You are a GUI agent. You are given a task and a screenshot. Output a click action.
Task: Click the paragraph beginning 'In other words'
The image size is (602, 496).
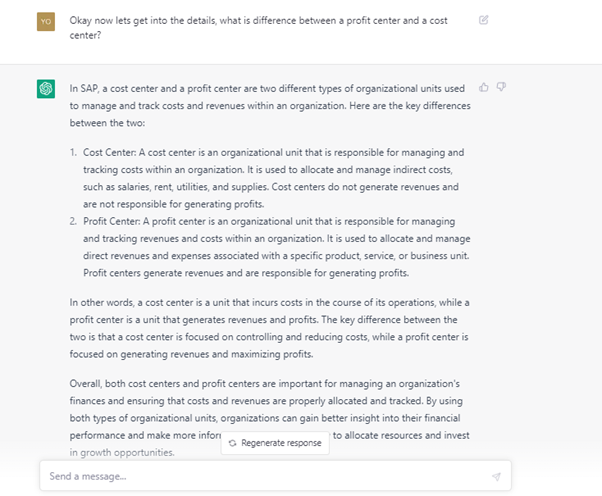pyautogui.click(x=270, y=328)
